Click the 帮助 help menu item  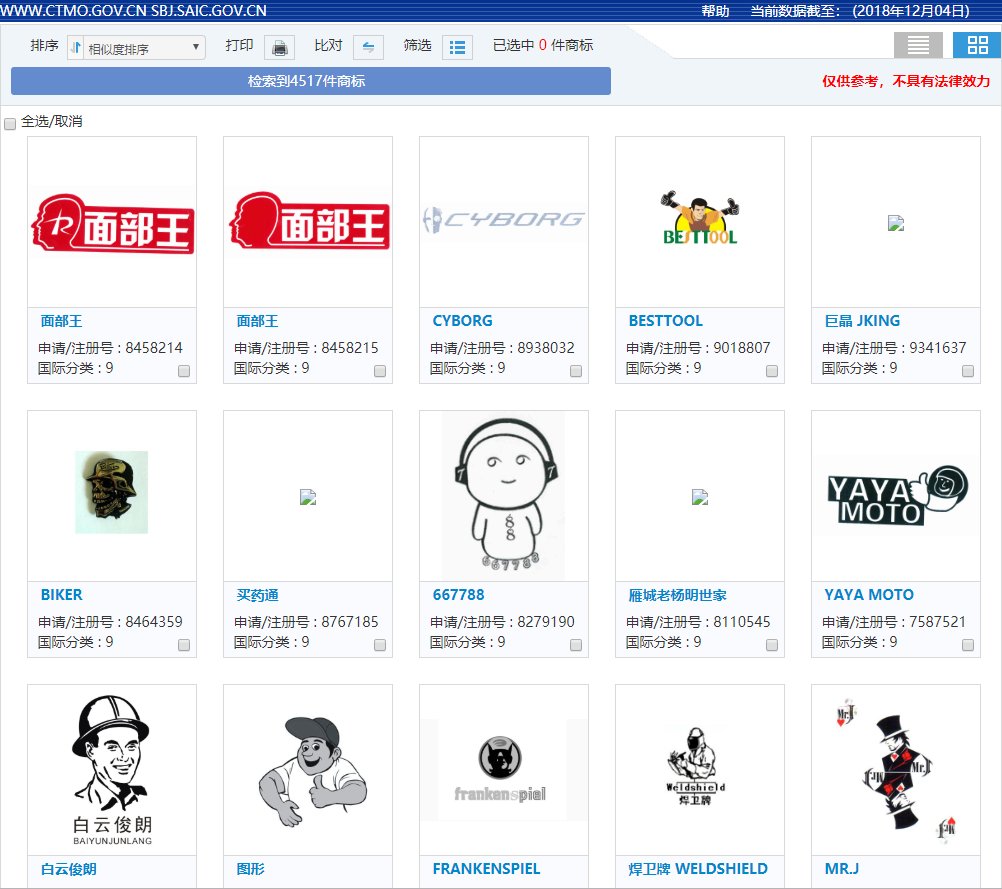[714, 9]
